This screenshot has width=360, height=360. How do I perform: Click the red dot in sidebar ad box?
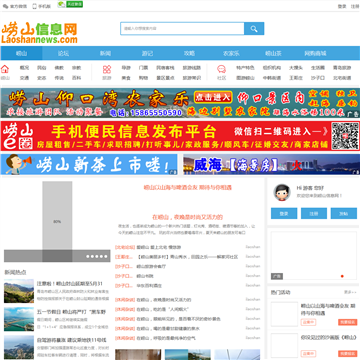point(342,276)
